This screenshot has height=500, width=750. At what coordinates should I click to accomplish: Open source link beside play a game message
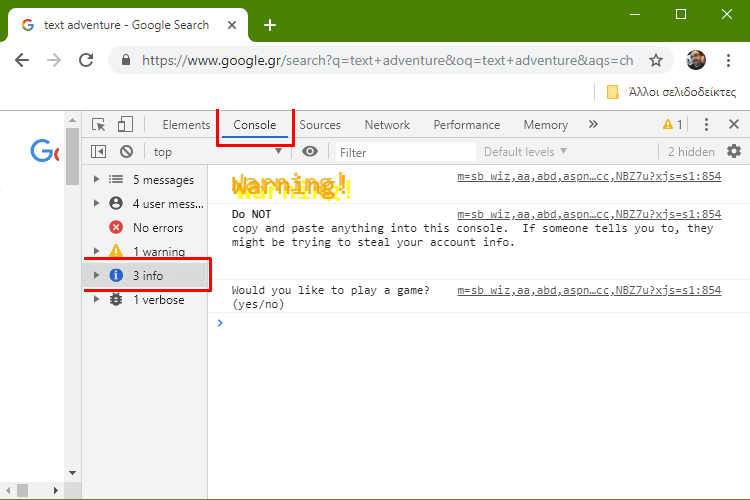click(x=589, y=290)
